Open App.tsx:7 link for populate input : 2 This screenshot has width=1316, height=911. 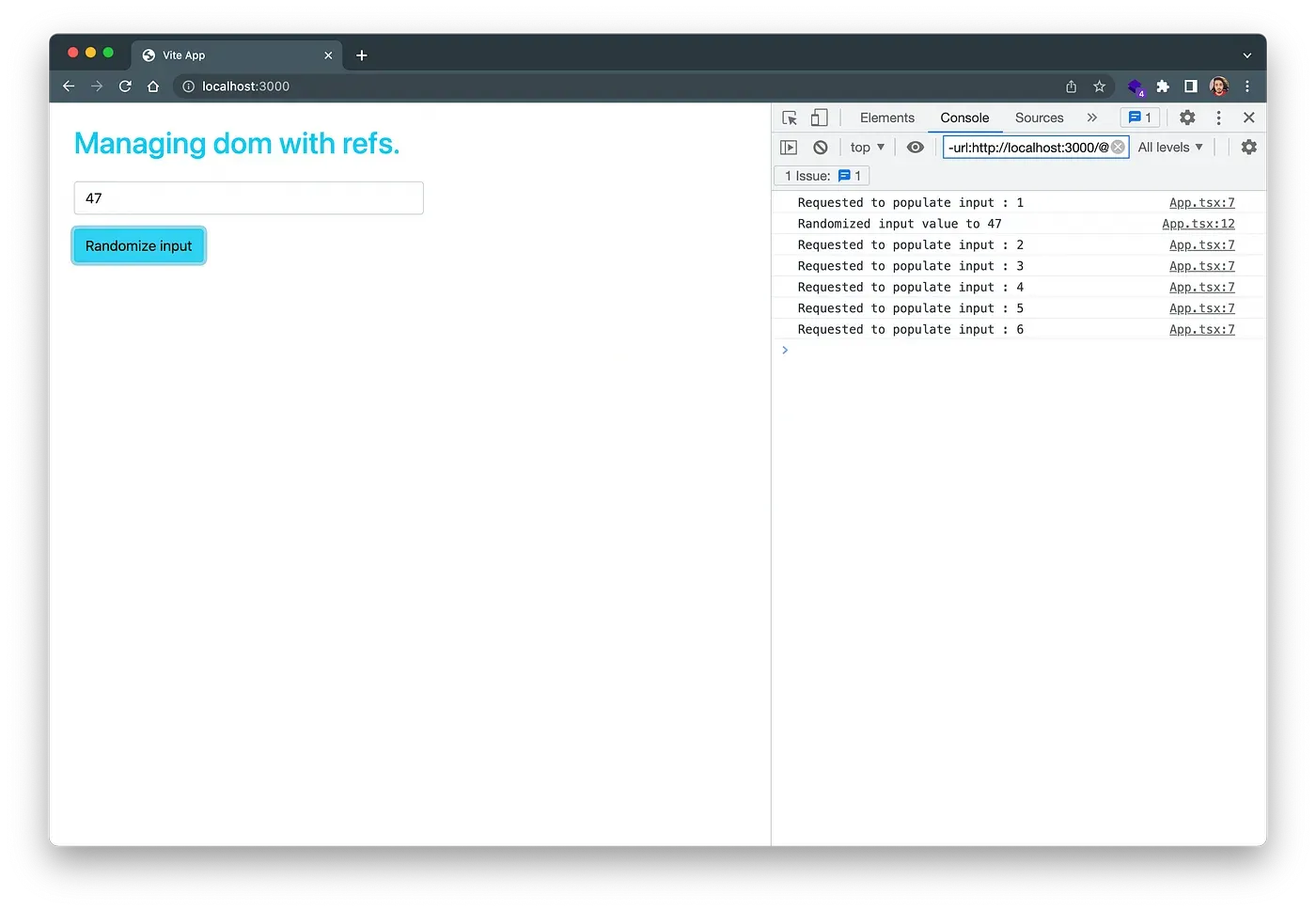click(1201, 245)
